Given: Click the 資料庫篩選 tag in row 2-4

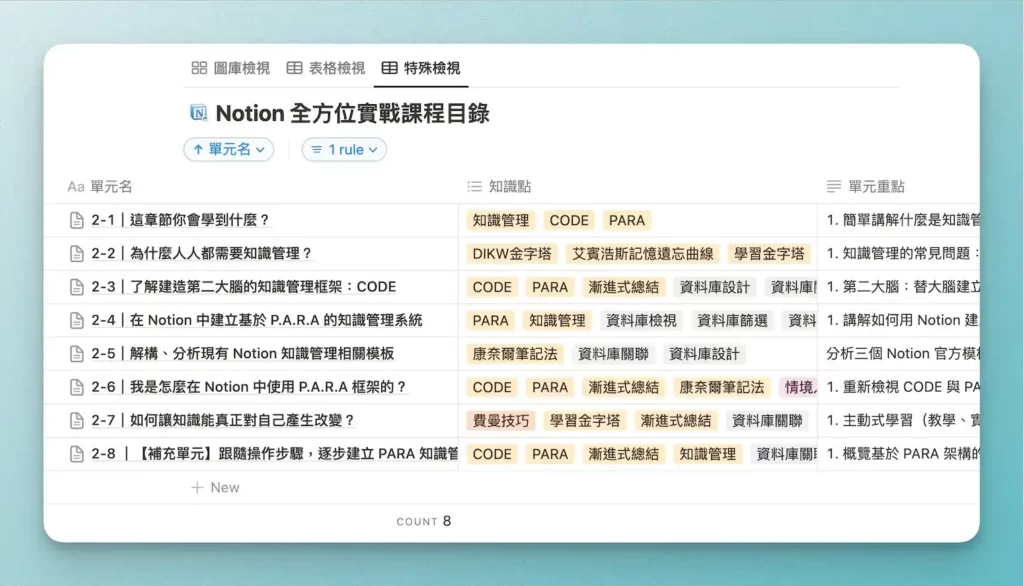Looking at the screenshot, I should pos(733,320).
